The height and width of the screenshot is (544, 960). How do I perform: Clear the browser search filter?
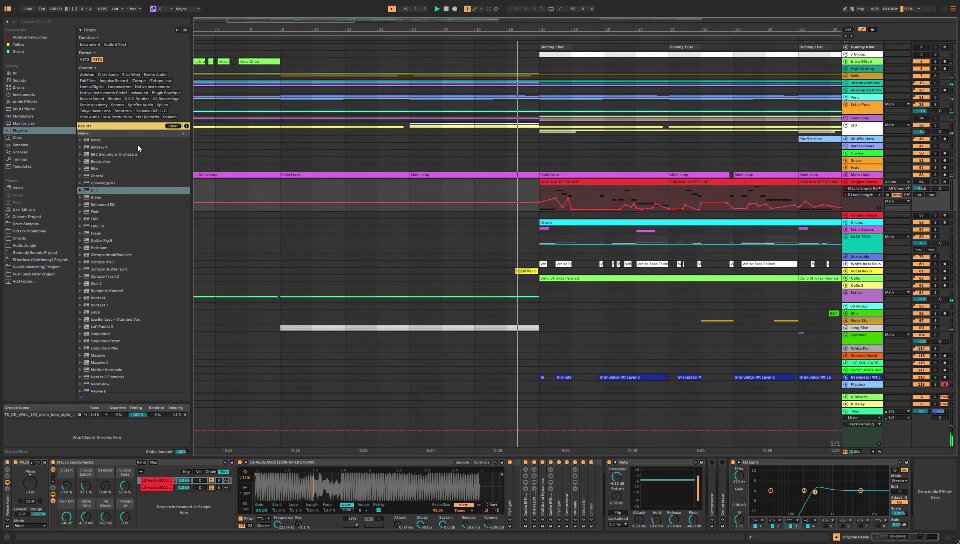(173, 126)
